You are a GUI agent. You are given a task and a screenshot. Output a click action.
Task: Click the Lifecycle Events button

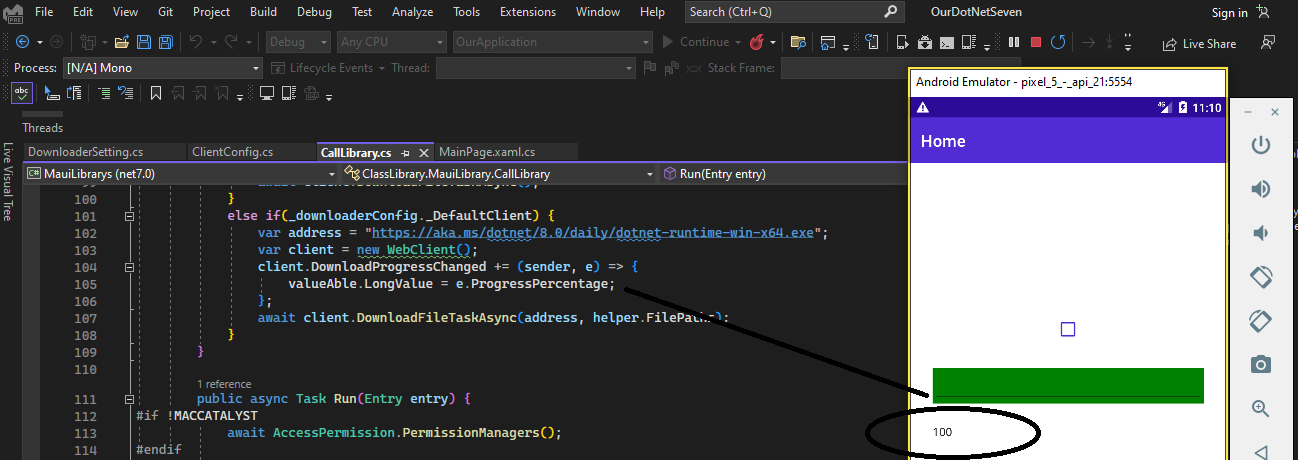coord(330,68)
